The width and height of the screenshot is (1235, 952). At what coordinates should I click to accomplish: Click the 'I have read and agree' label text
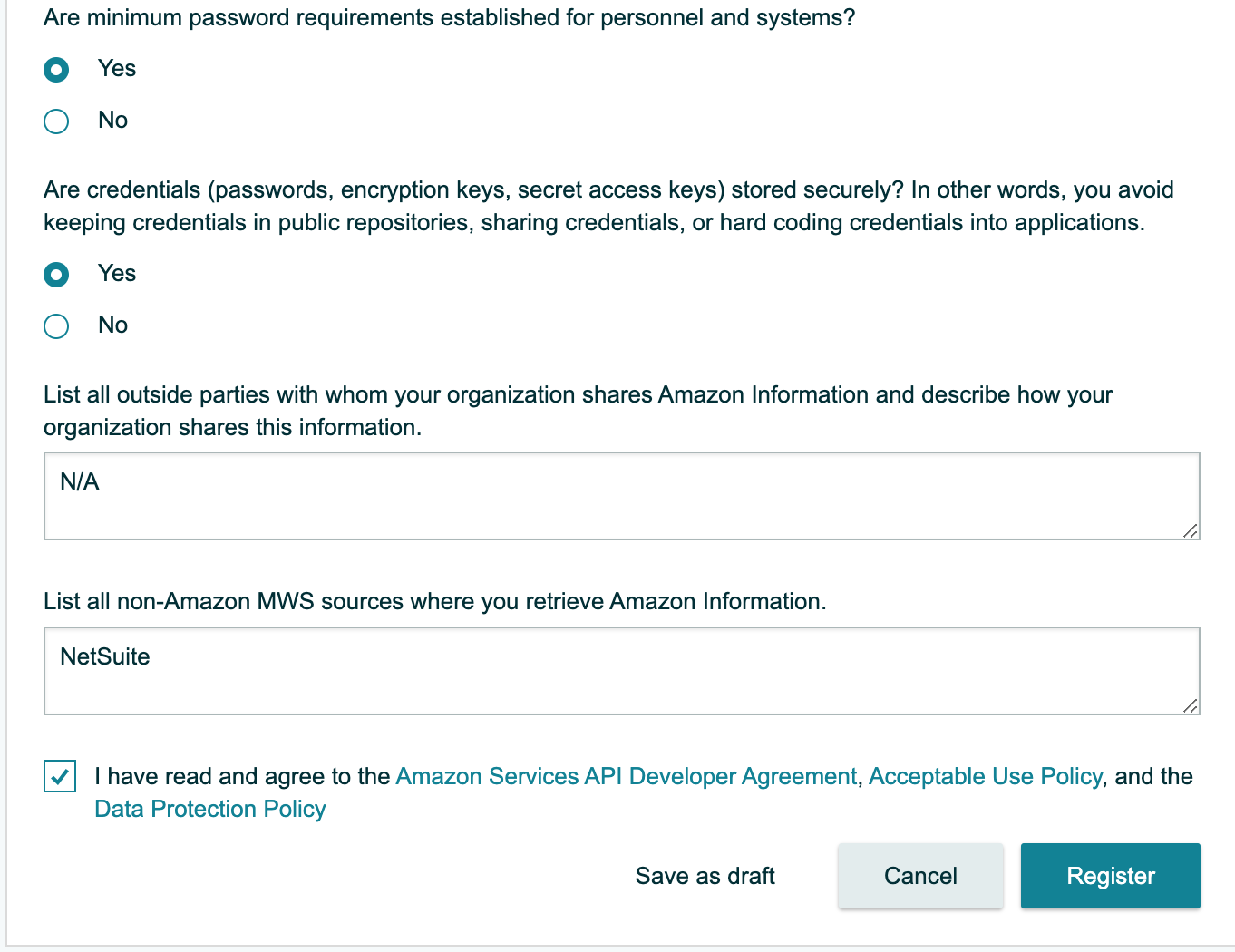click(242, 777)
